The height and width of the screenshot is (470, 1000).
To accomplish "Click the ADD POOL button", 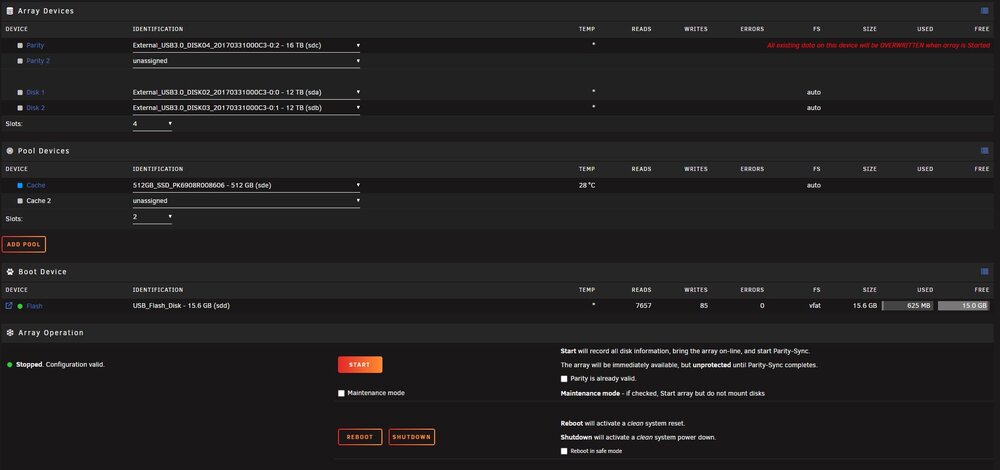I will 24,245.
